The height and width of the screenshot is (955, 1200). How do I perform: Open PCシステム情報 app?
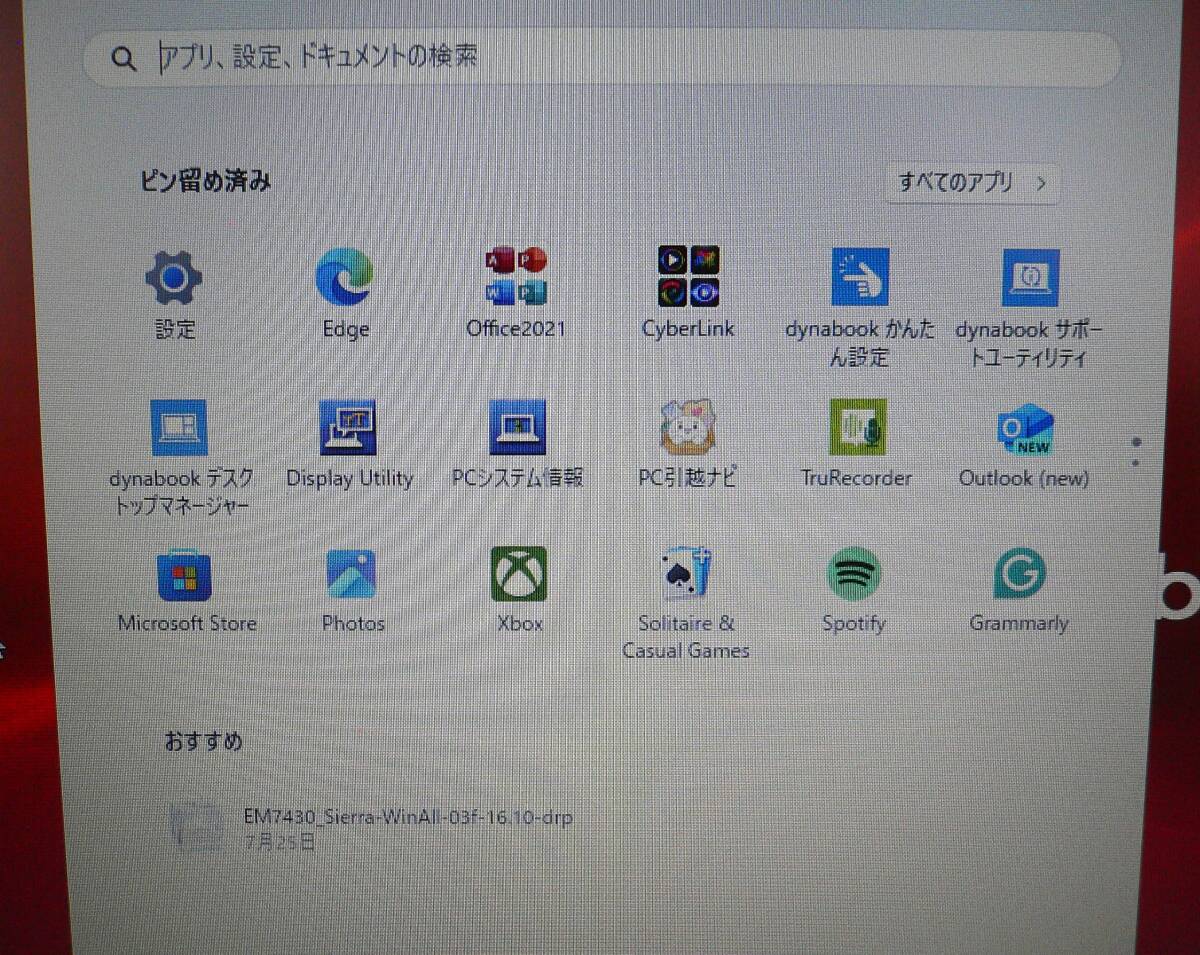[x=517, y=427]
